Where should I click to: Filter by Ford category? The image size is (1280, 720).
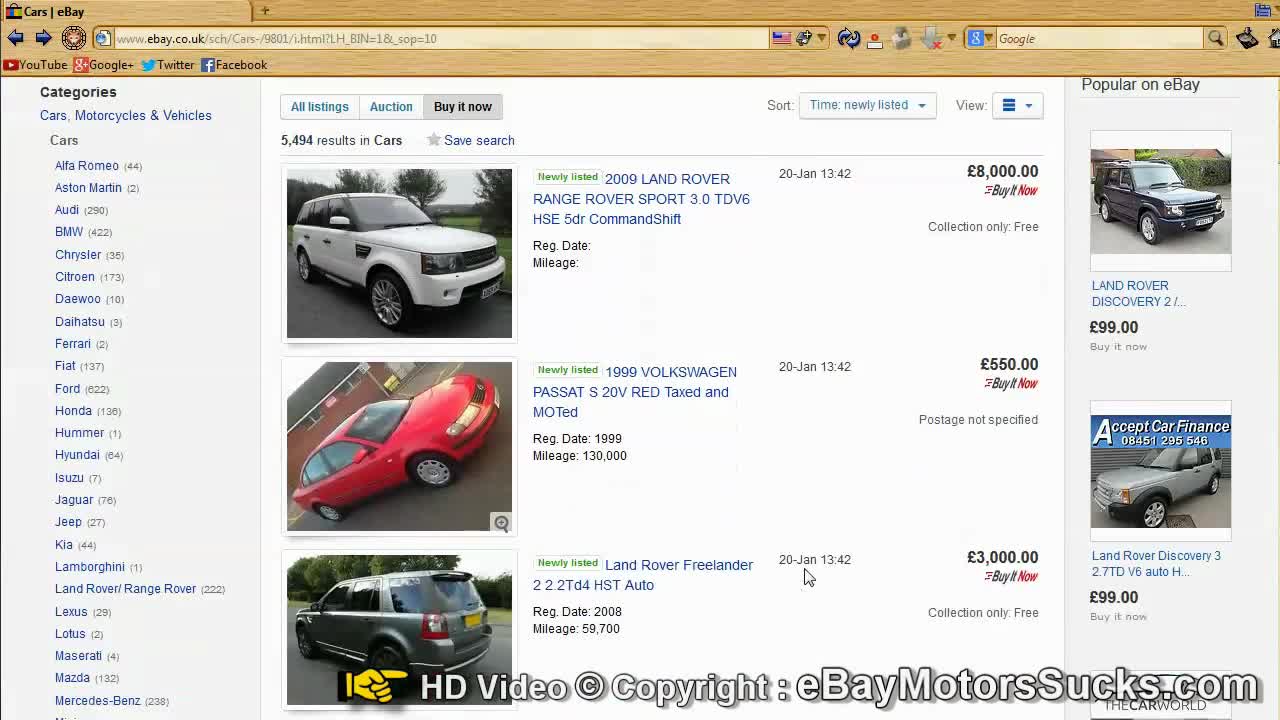point(67,388)
